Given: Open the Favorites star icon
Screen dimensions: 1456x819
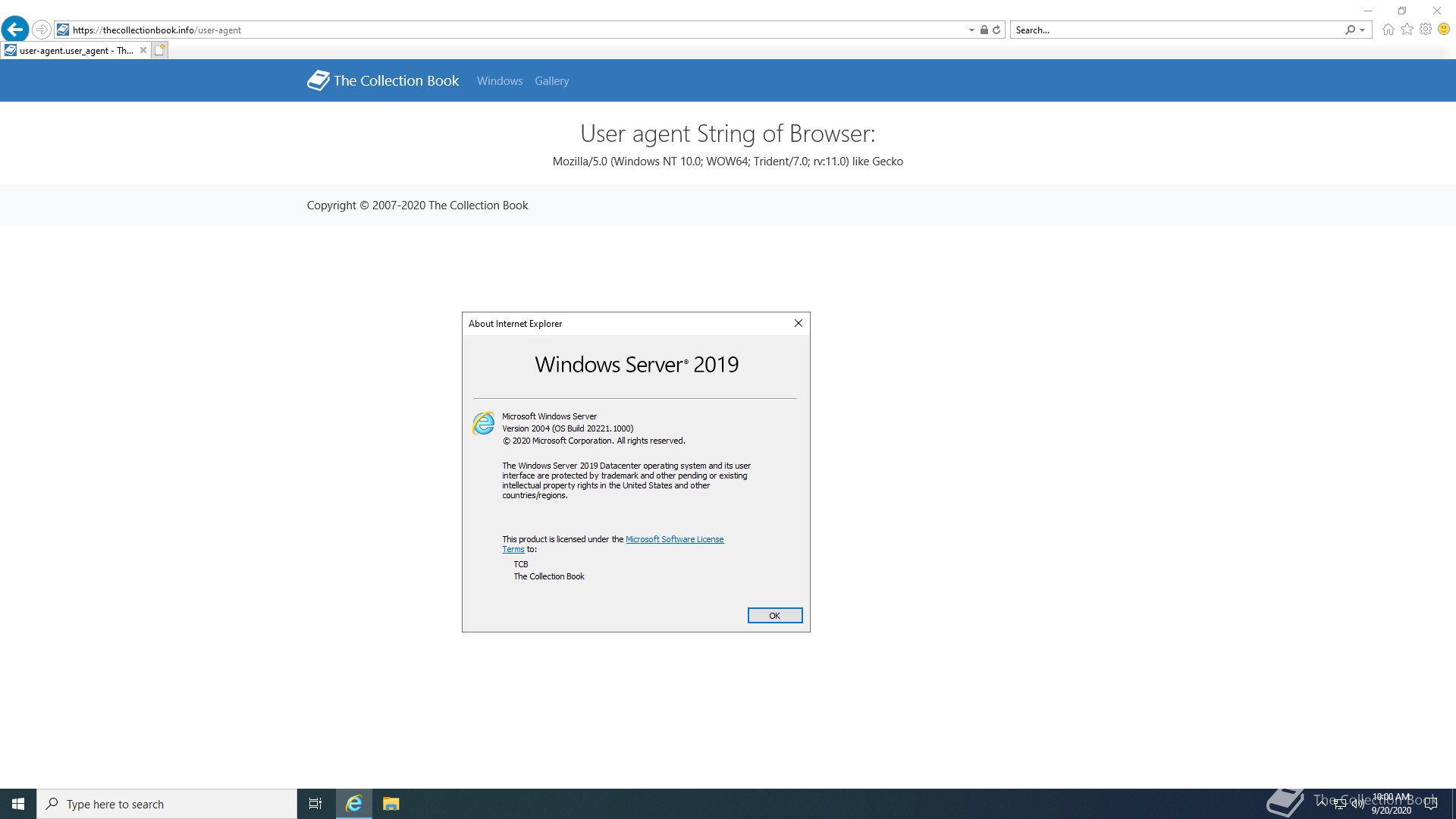Looking at the screenshot, I should pos(1407,30).
